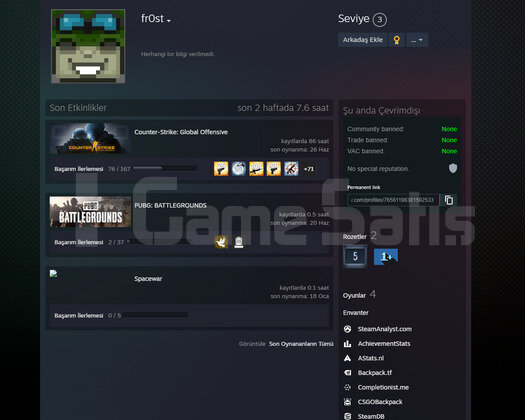
Task: Open the Backpack.tf link
Action: click(x=375, y=372)
